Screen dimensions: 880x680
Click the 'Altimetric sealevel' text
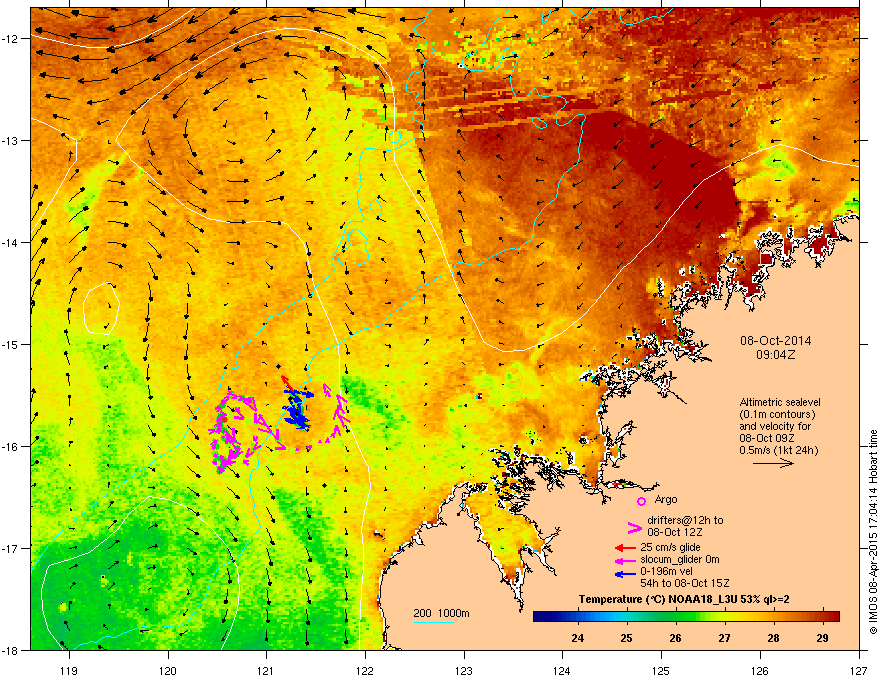click(780, 402)
